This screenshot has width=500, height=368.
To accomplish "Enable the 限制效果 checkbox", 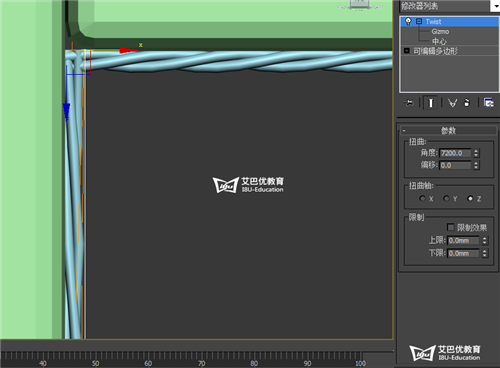I will pyautogui.click(x=450, y=227).
